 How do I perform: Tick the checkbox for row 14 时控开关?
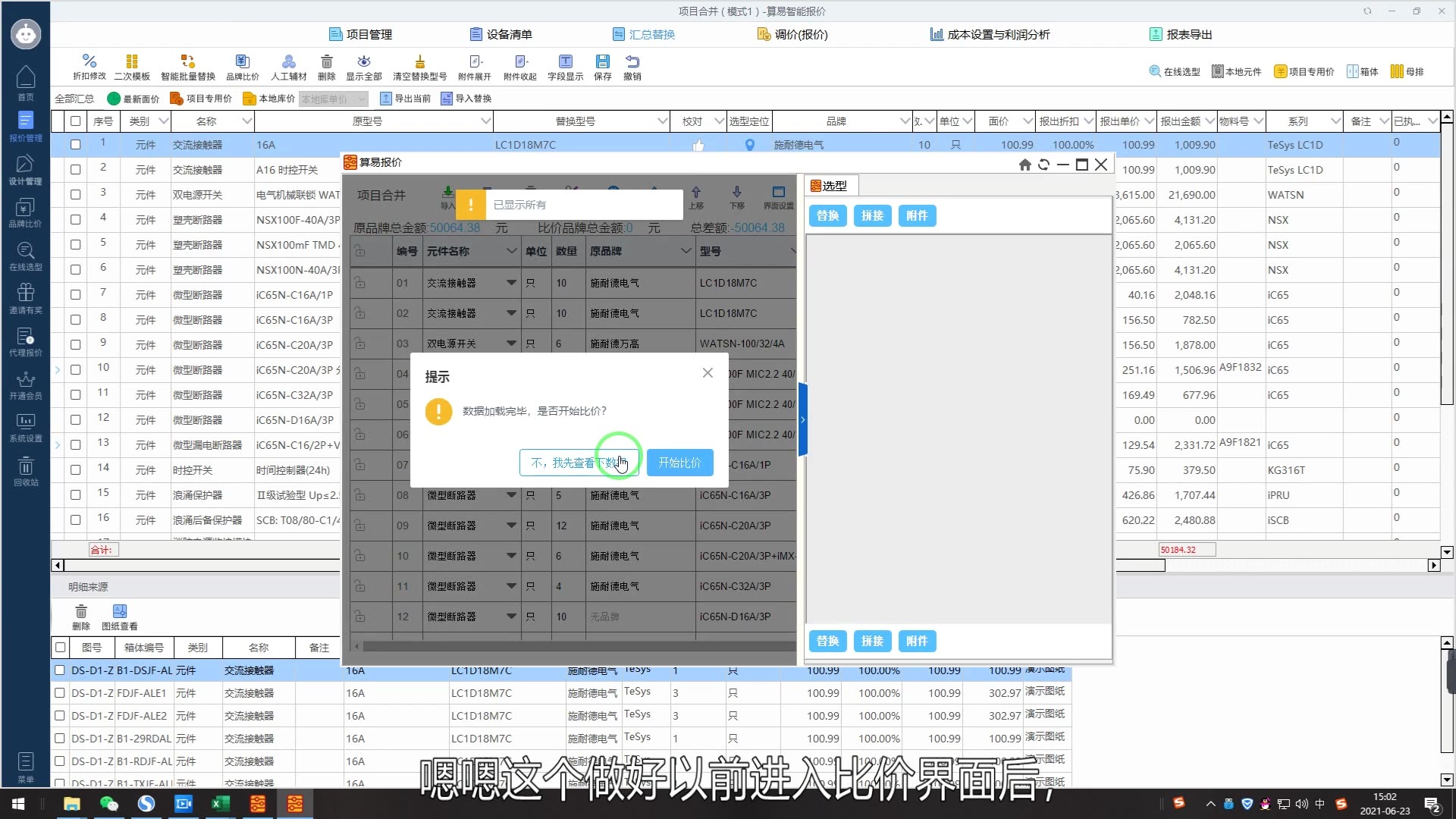coord(75,469)
